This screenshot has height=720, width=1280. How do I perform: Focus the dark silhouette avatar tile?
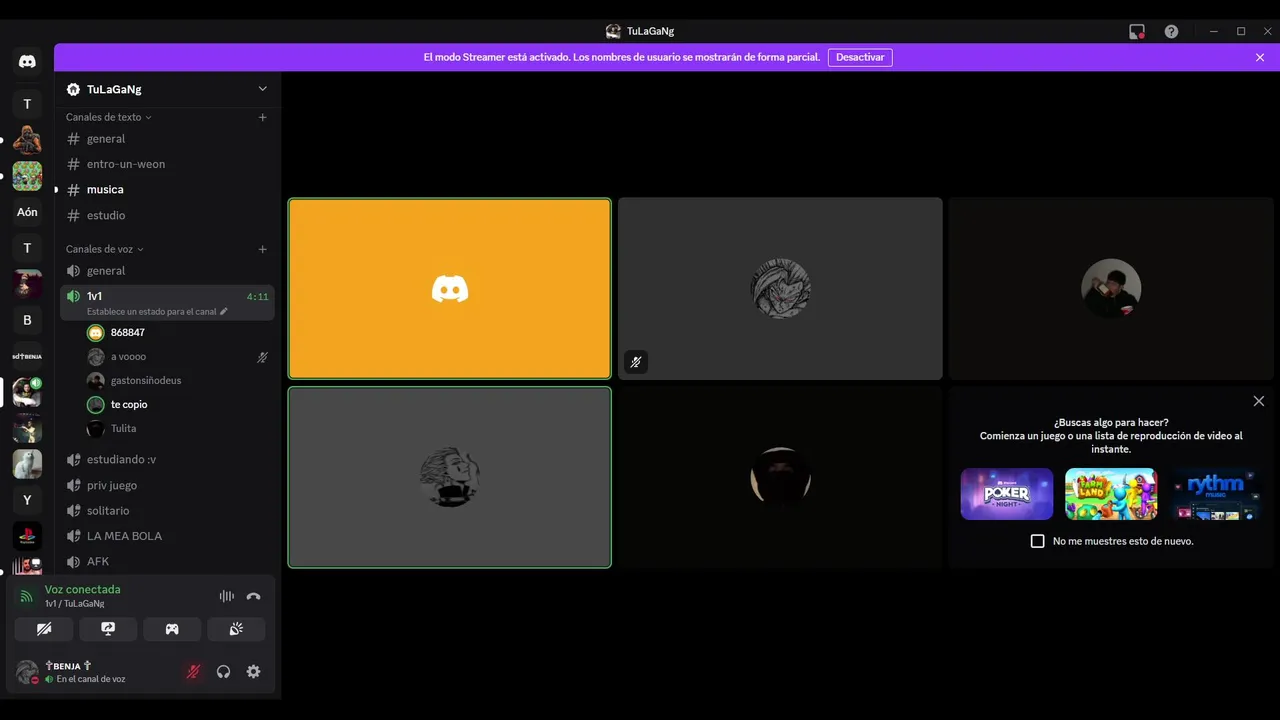tap(780, 477)
